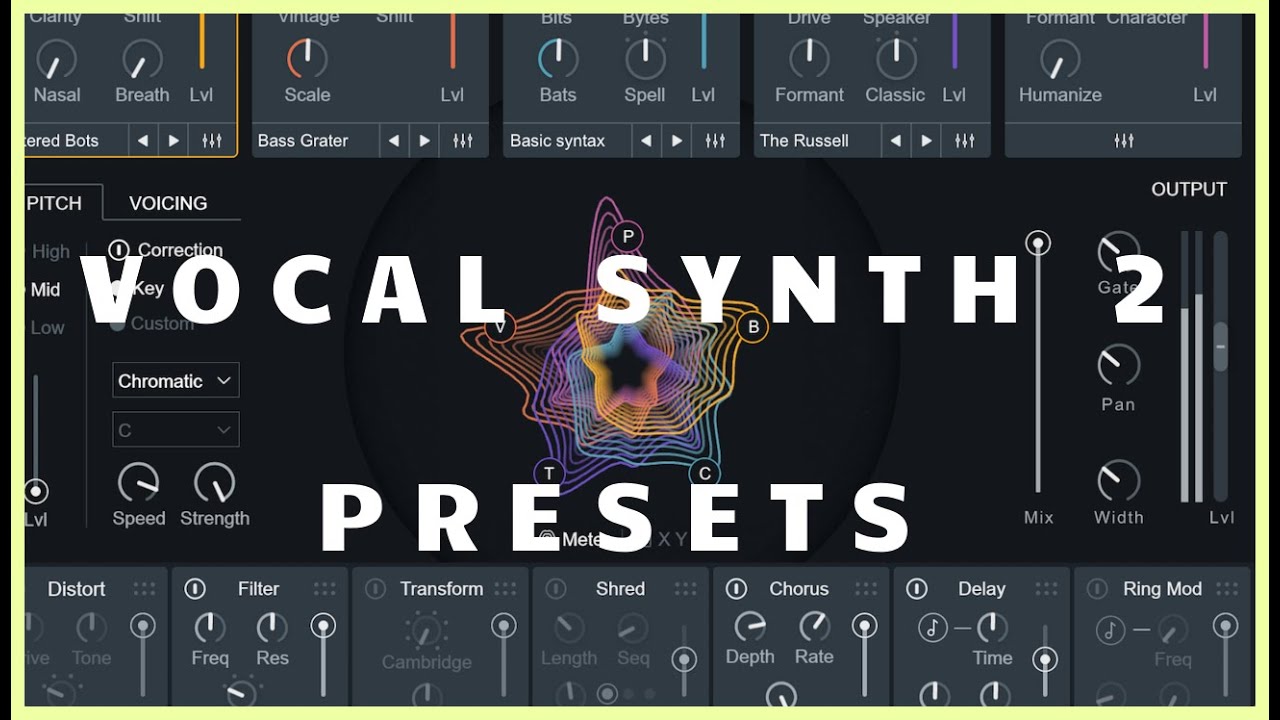Viewport: 1280px width, 720px height.
Task: Click the Talkbox Formant knob
Action: pos(809,59)
